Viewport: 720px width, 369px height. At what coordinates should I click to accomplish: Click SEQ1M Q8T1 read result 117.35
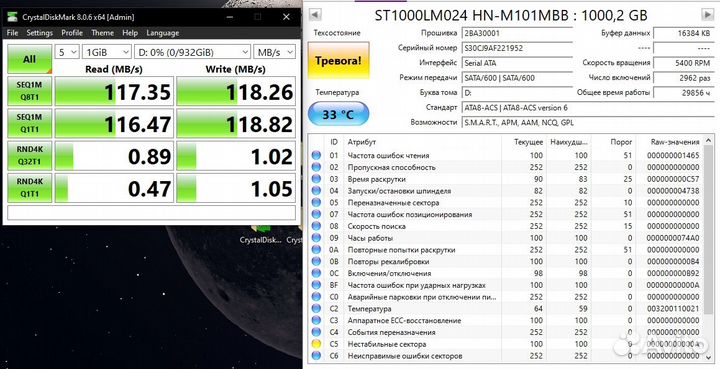(x=114, y=91)
